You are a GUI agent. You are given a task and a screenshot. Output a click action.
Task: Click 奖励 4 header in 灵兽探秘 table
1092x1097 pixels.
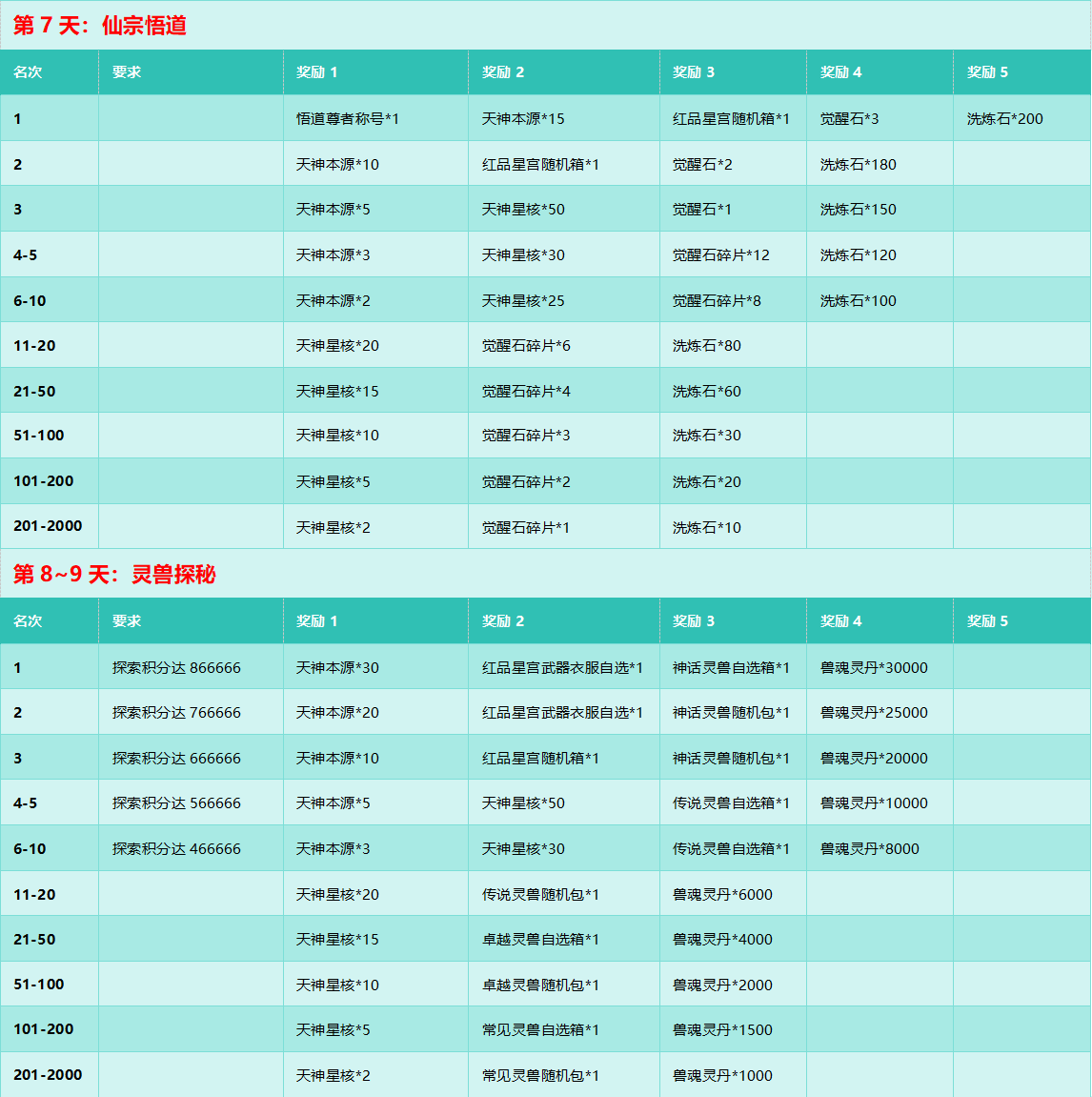click(x=880, y=620)
